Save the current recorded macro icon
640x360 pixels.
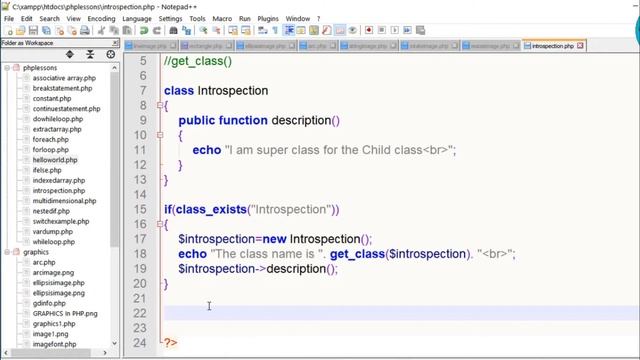coord(420,31)
